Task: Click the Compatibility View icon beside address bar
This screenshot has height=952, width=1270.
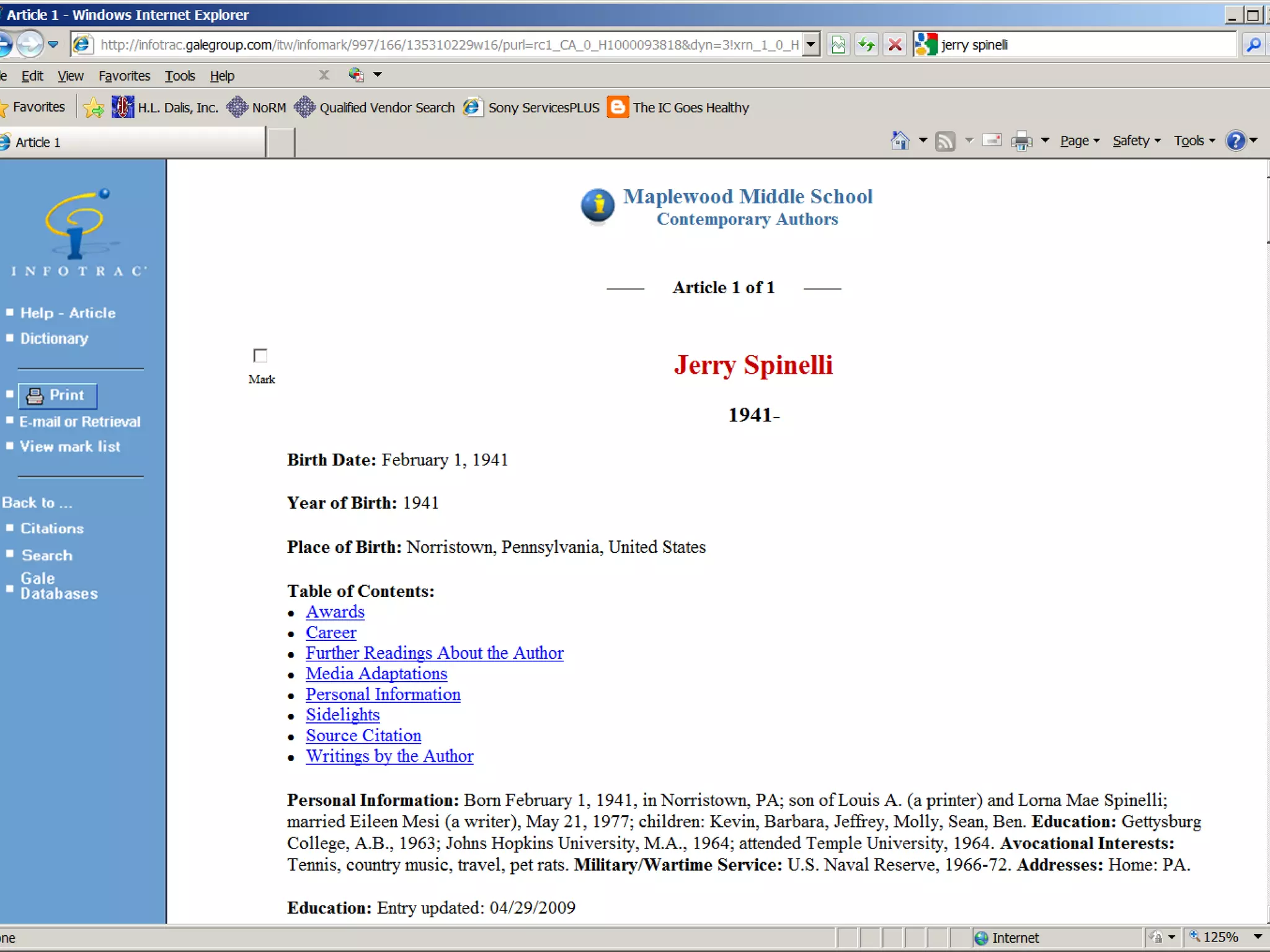Action: click(838, 45)
